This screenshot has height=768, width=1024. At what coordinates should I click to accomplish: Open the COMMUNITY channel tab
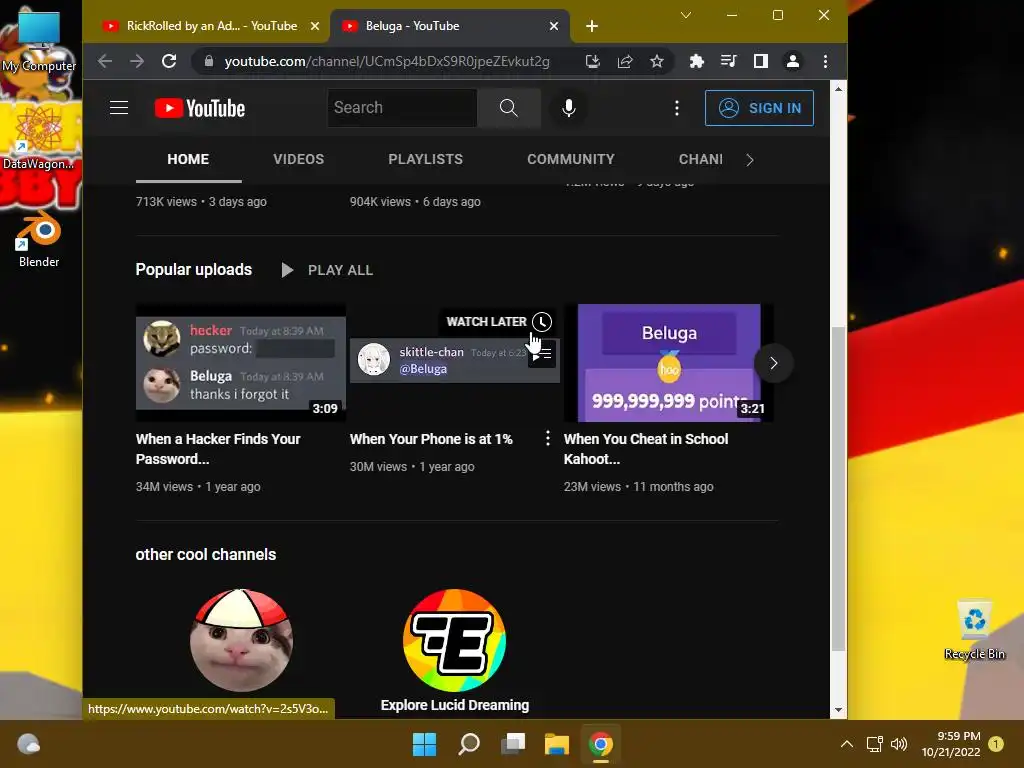571,159
